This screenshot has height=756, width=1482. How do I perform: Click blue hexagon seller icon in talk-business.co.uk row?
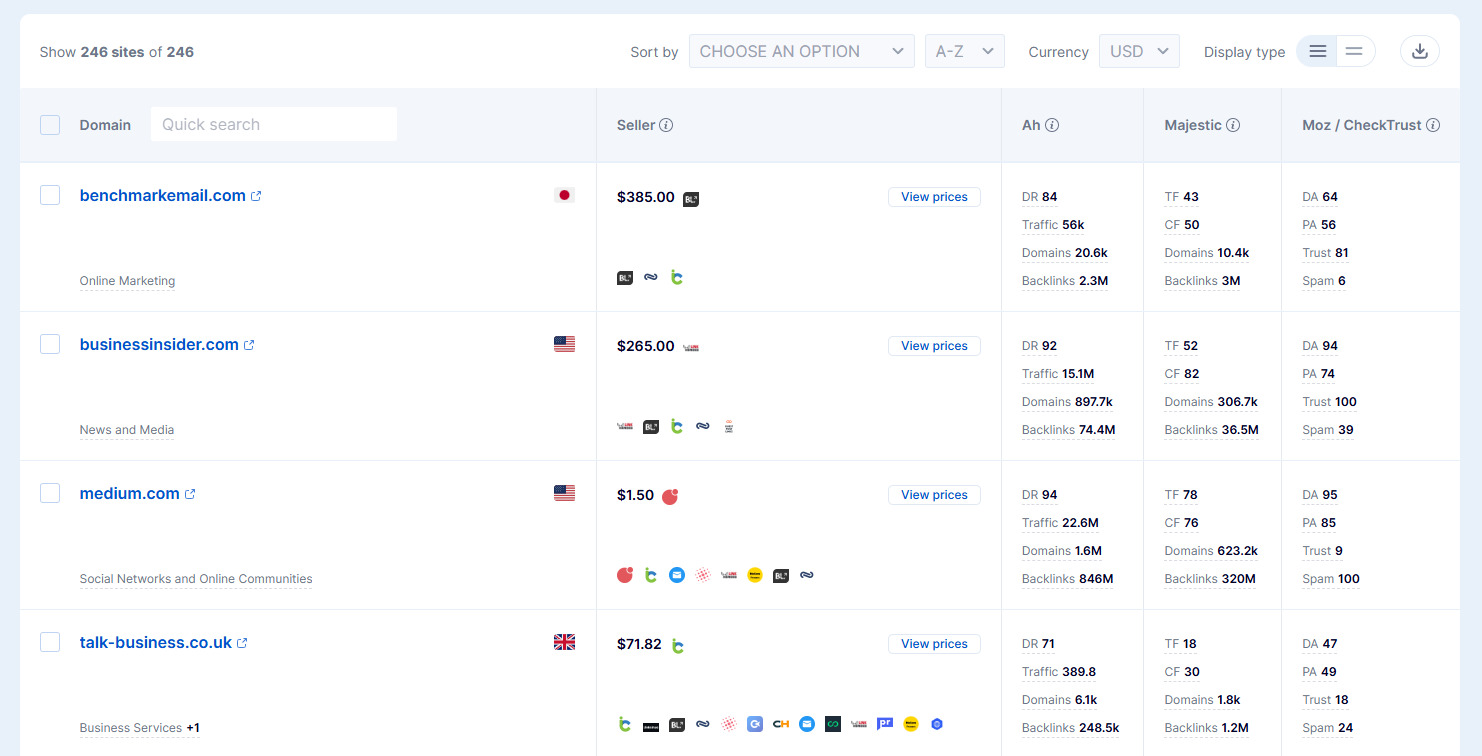937,724
